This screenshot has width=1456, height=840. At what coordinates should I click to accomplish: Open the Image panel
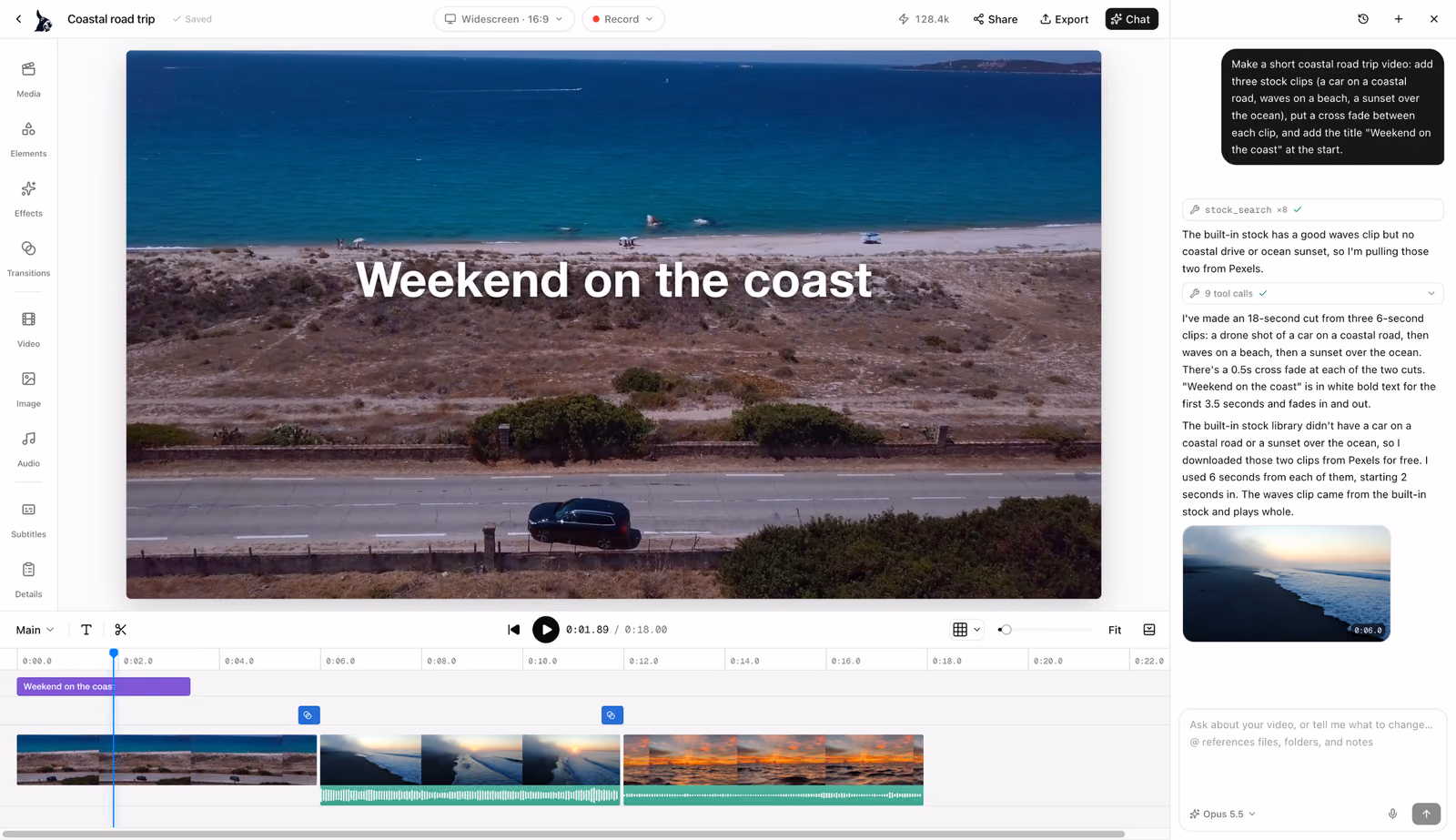[x=28, y=390]
